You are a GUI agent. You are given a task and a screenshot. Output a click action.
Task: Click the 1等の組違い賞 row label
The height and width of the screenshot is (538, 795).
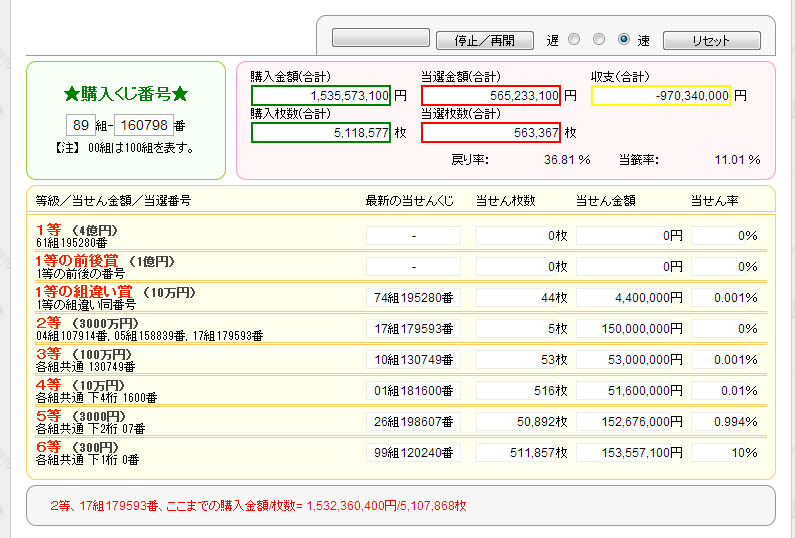tap(115, 292)
